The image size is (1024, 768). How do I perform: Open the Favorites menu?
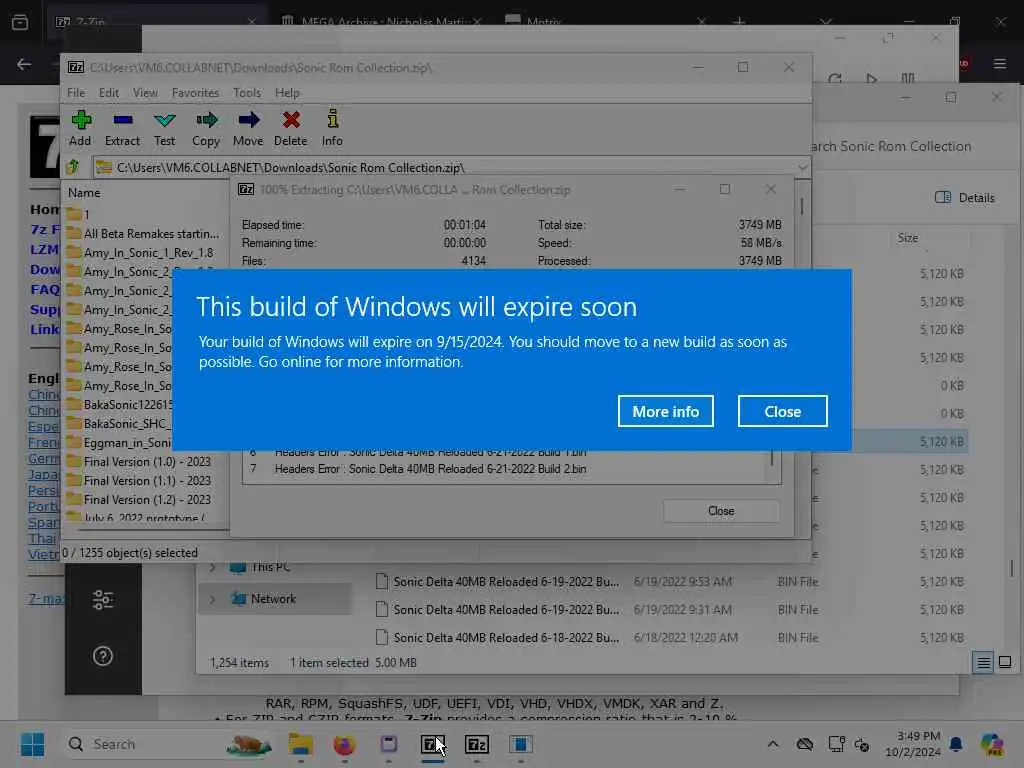click(x=195, y=93)
